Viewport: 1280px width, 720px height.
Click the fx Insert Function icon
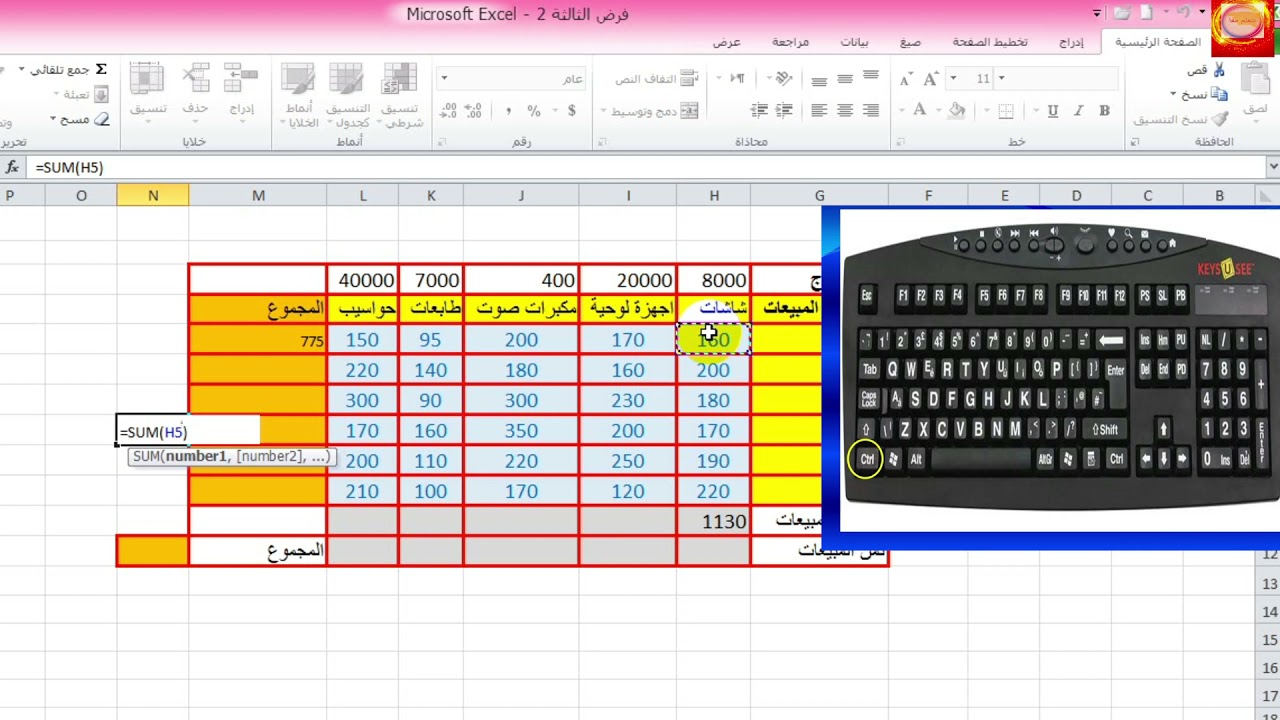pos(12,167)
